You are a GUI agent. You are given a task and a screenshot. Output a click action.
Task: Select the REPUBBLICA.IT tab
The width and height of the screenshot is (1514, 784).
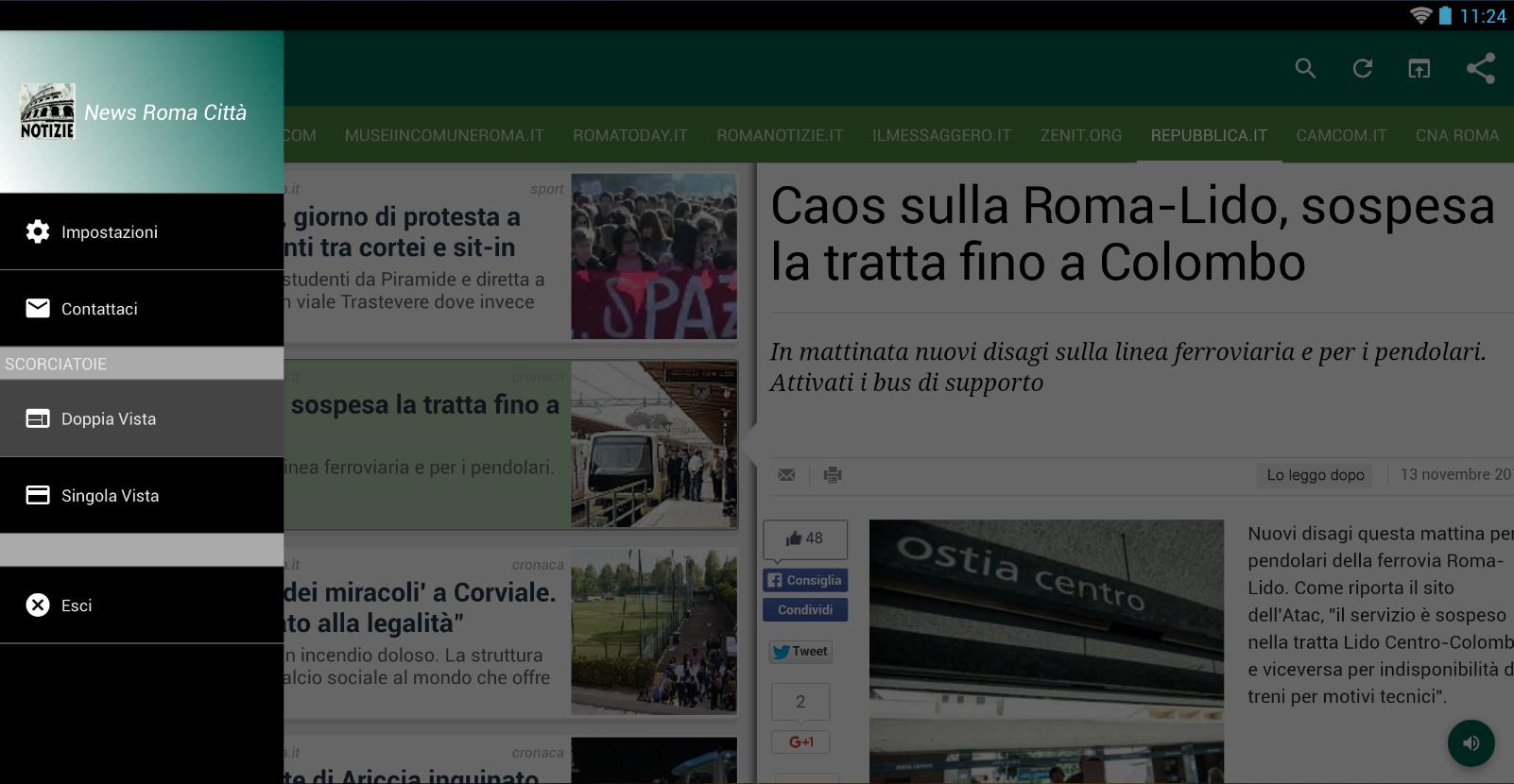(1209, 135)
